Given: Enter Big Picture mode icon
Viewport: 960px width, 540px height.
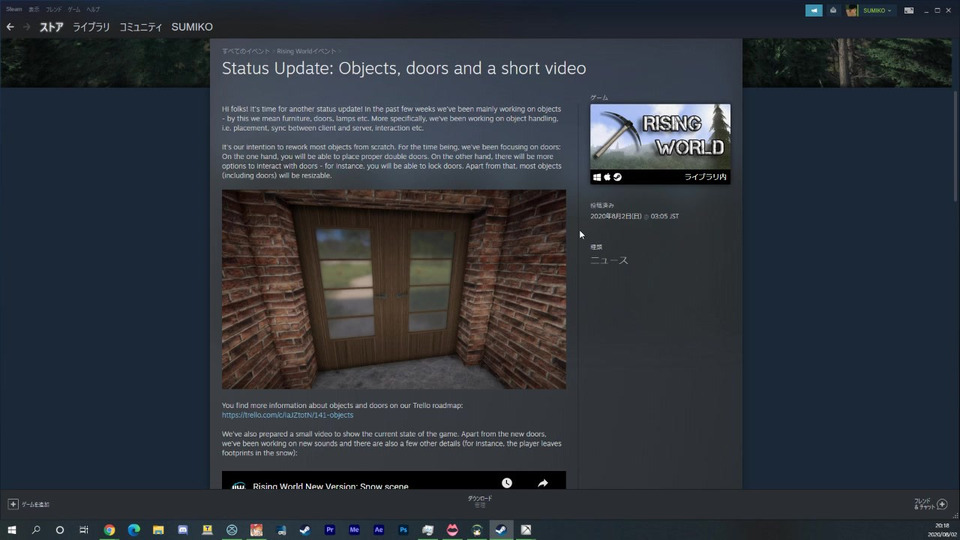Looking at the screenshot, I should [x=909, y=10].
